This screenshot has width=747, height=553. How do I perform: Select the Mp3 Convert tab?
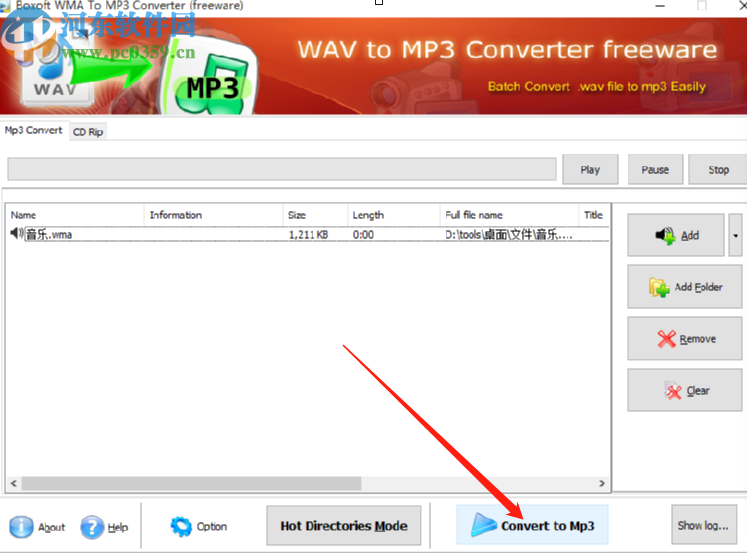(33, 130)
